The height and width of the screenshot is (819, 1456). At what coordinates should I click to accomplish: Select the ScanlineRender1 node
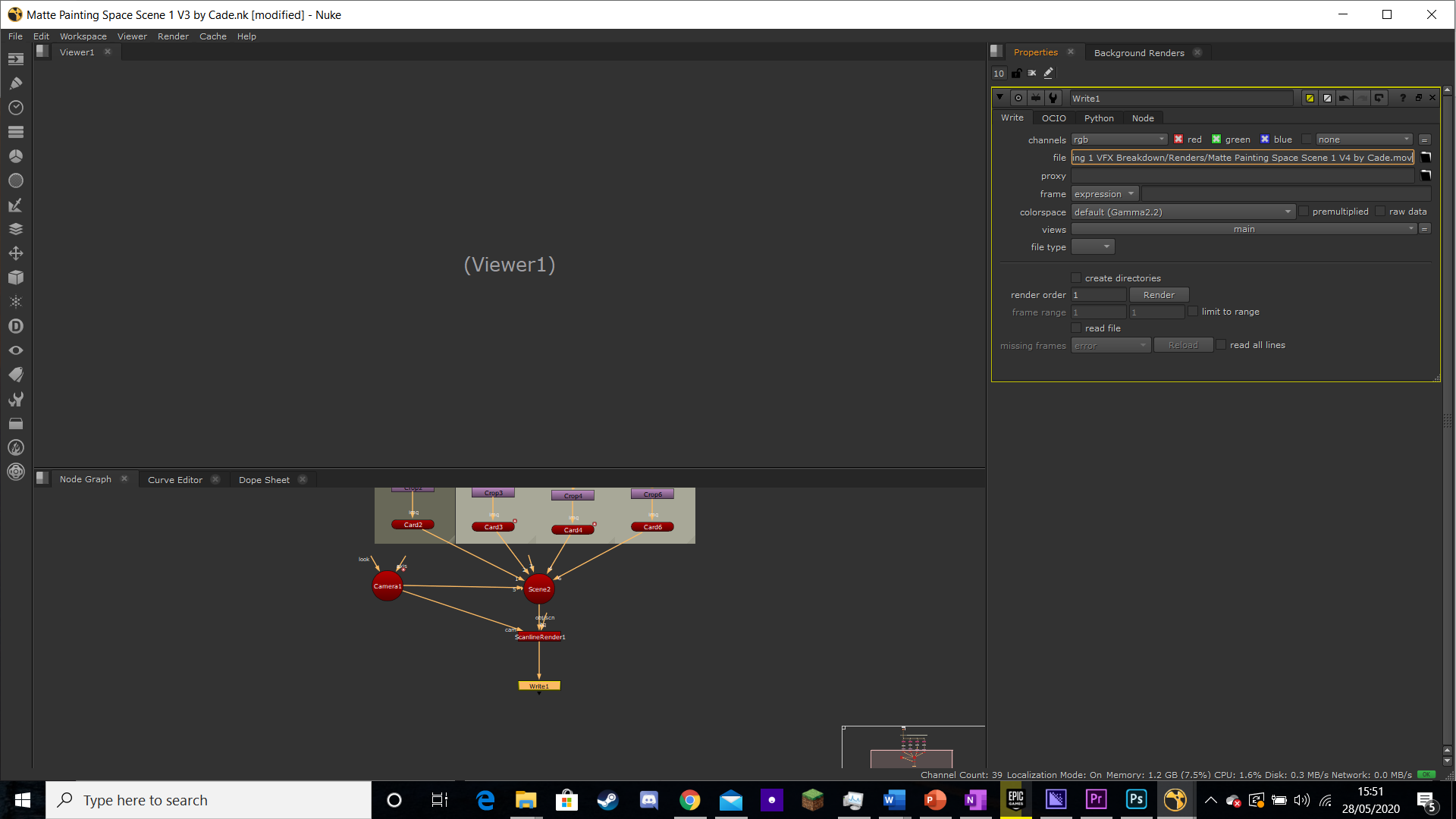coord(540,637)
